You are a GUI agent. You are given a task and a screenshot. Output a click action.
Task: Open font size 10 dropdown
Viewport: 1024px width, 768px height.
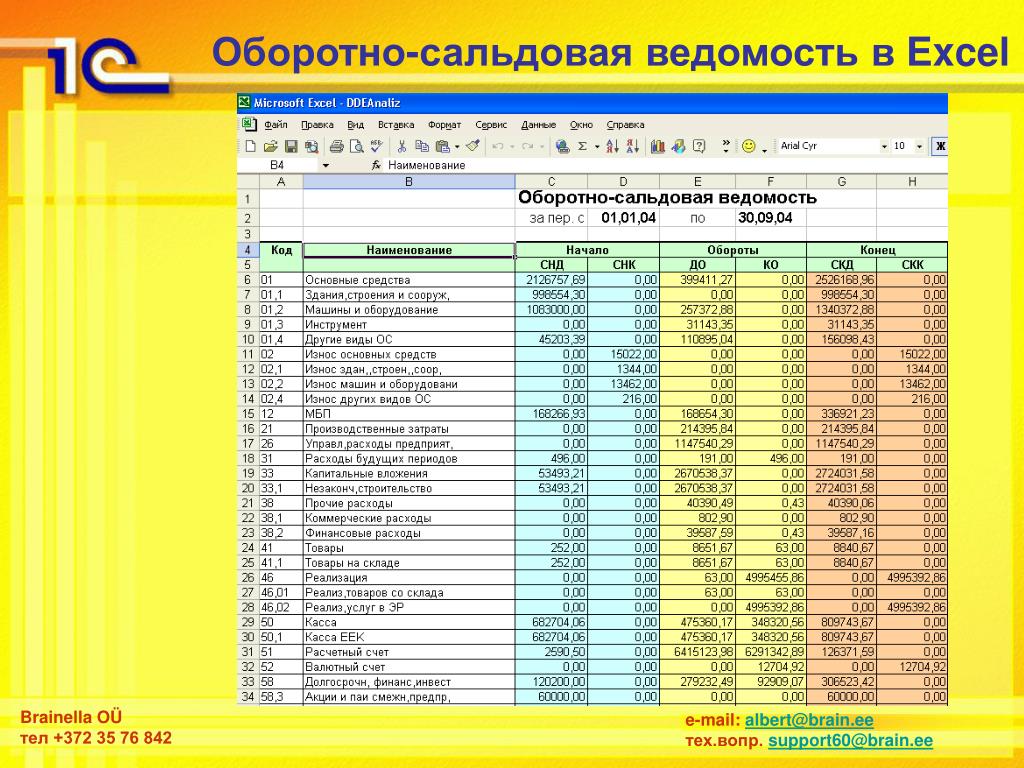920,146
